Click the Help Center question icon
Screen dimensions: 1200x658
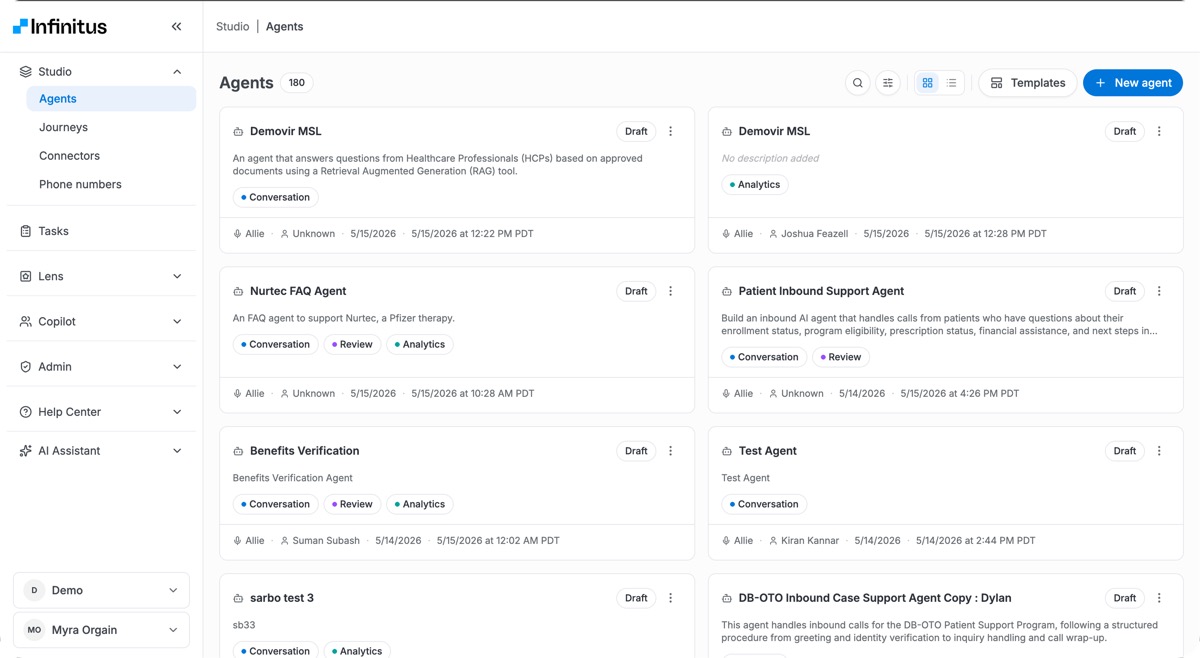pyautogui.click(x=25, y=412)
